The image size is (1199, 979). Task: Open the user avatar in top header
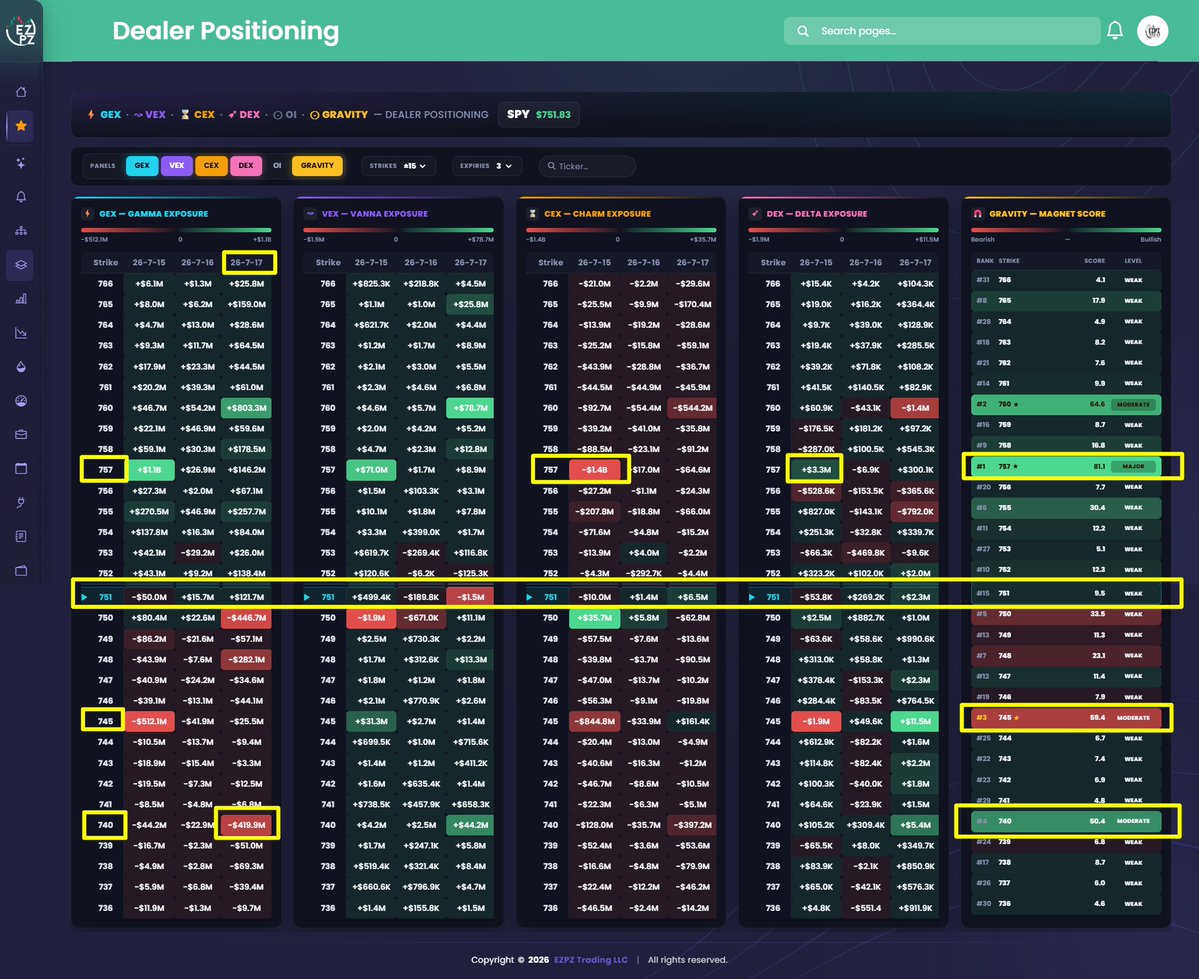1152,31
